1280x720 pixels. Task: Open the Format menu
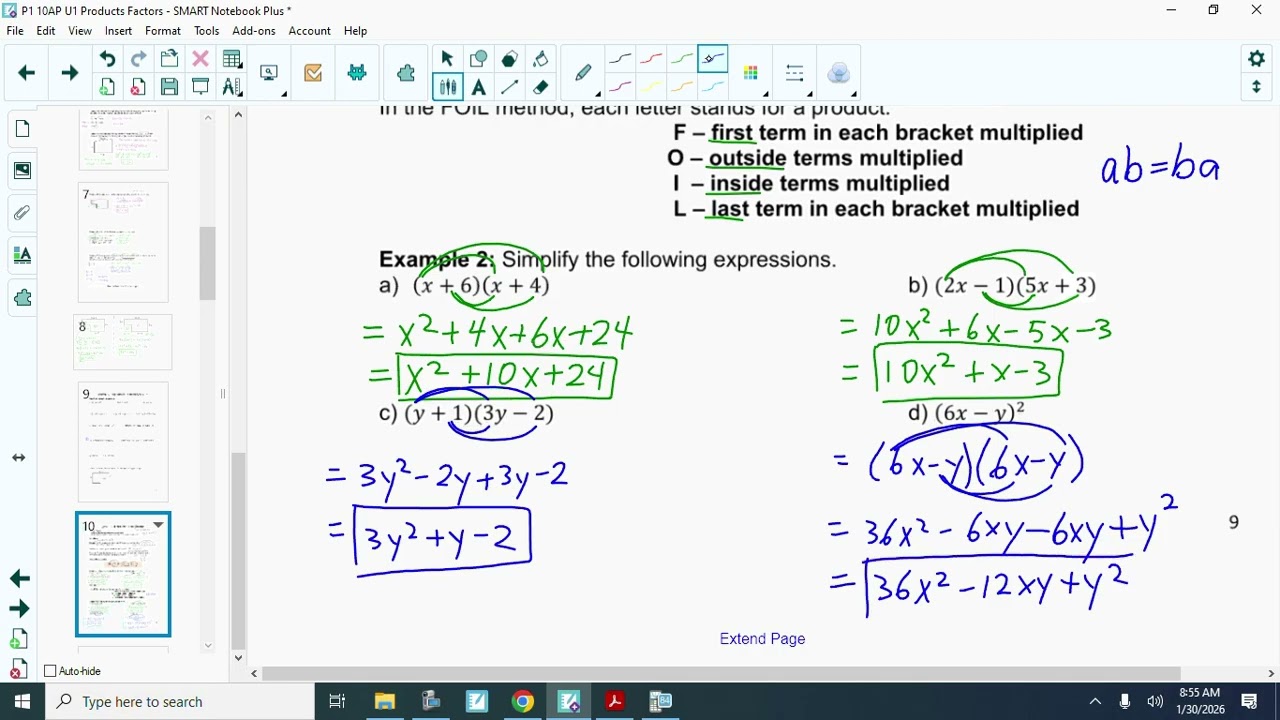point(163,31)
